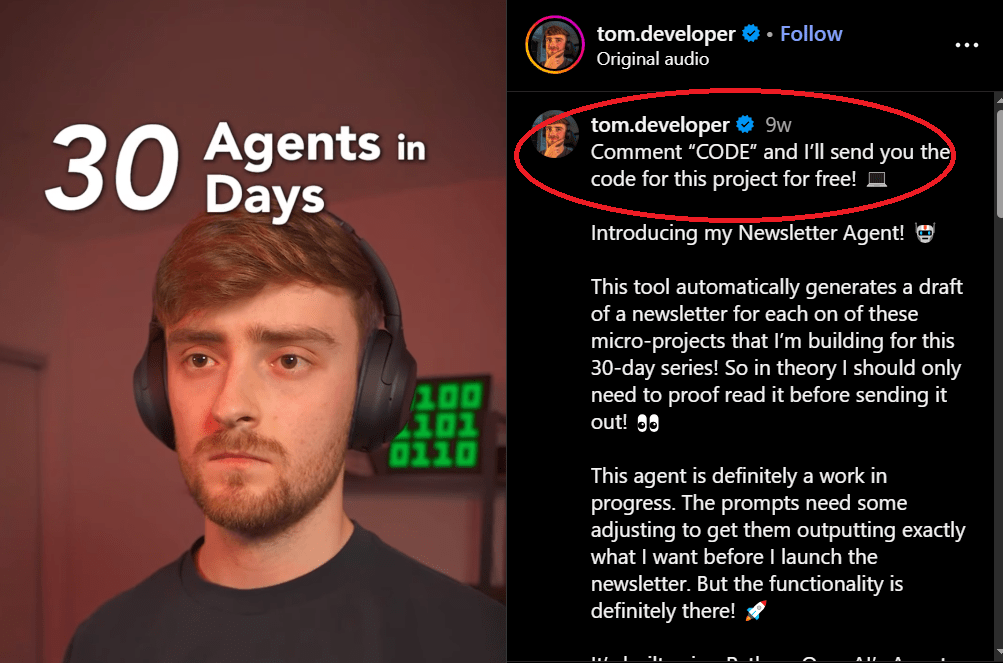Click the 9w timestamp on the caption
The height and width of the screenshot is (663, 1003).
[x=778, y=125]
